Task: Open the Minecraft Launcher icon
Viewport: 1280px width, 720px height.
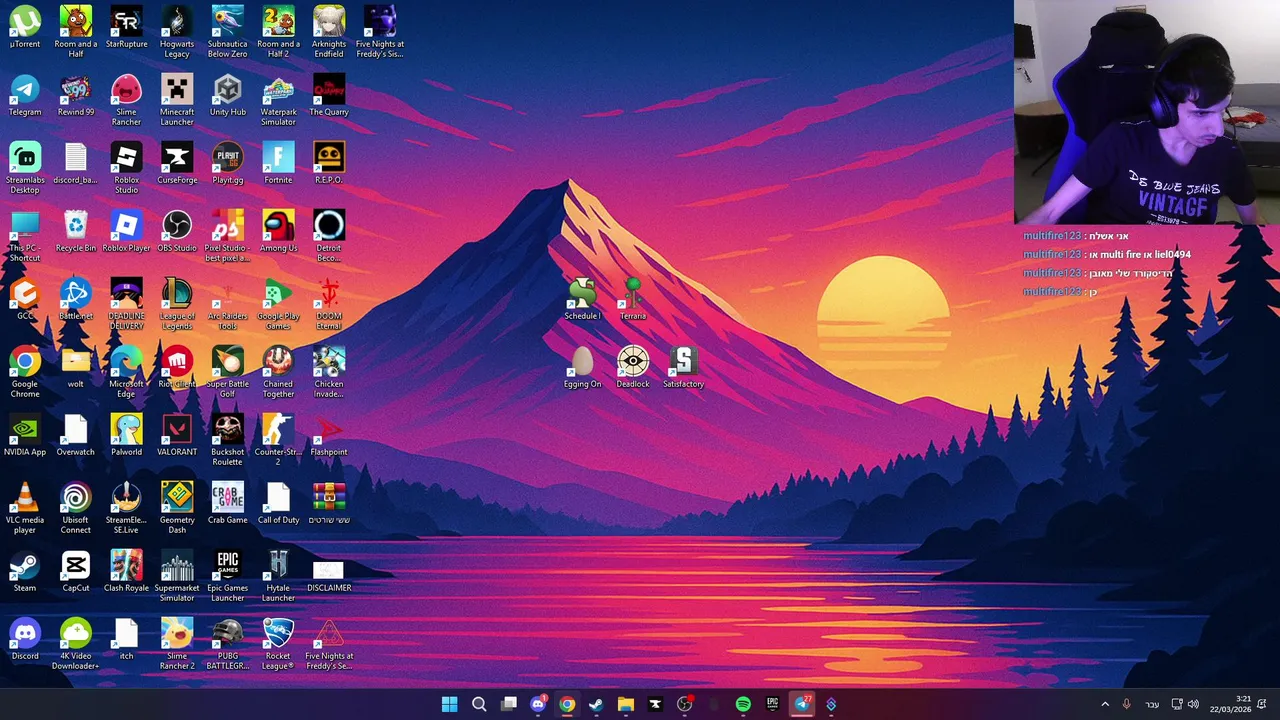Action: (x=177, y=100)
